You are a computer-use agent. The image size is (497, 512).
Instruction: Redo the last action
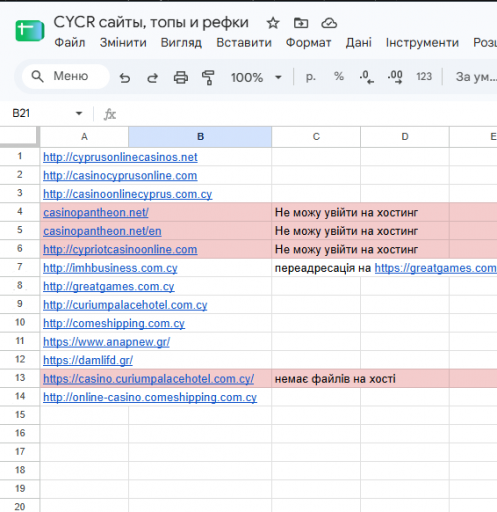pos(153,78)
